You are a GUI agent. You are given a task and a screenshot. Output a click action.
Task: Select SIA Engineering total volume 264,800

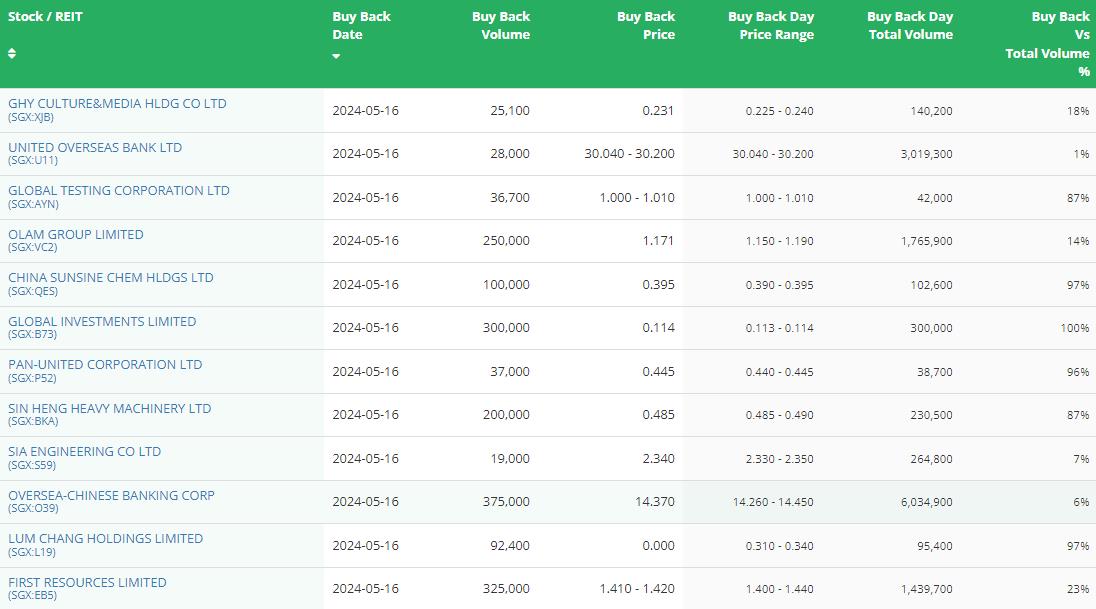931,459
